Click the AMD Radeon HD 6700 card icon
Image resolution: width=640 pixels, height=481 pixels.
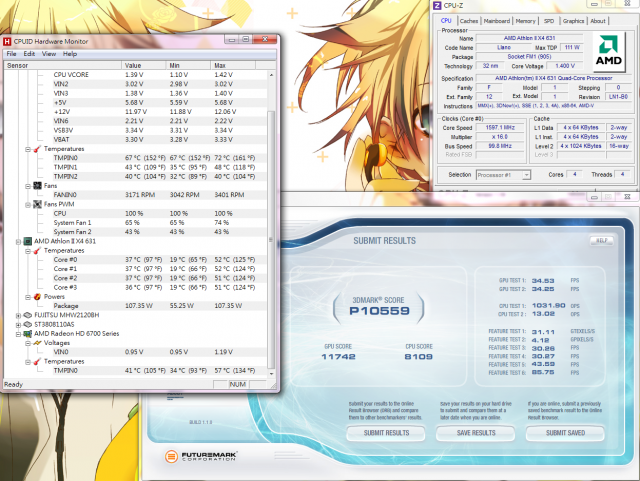(27, 334)
